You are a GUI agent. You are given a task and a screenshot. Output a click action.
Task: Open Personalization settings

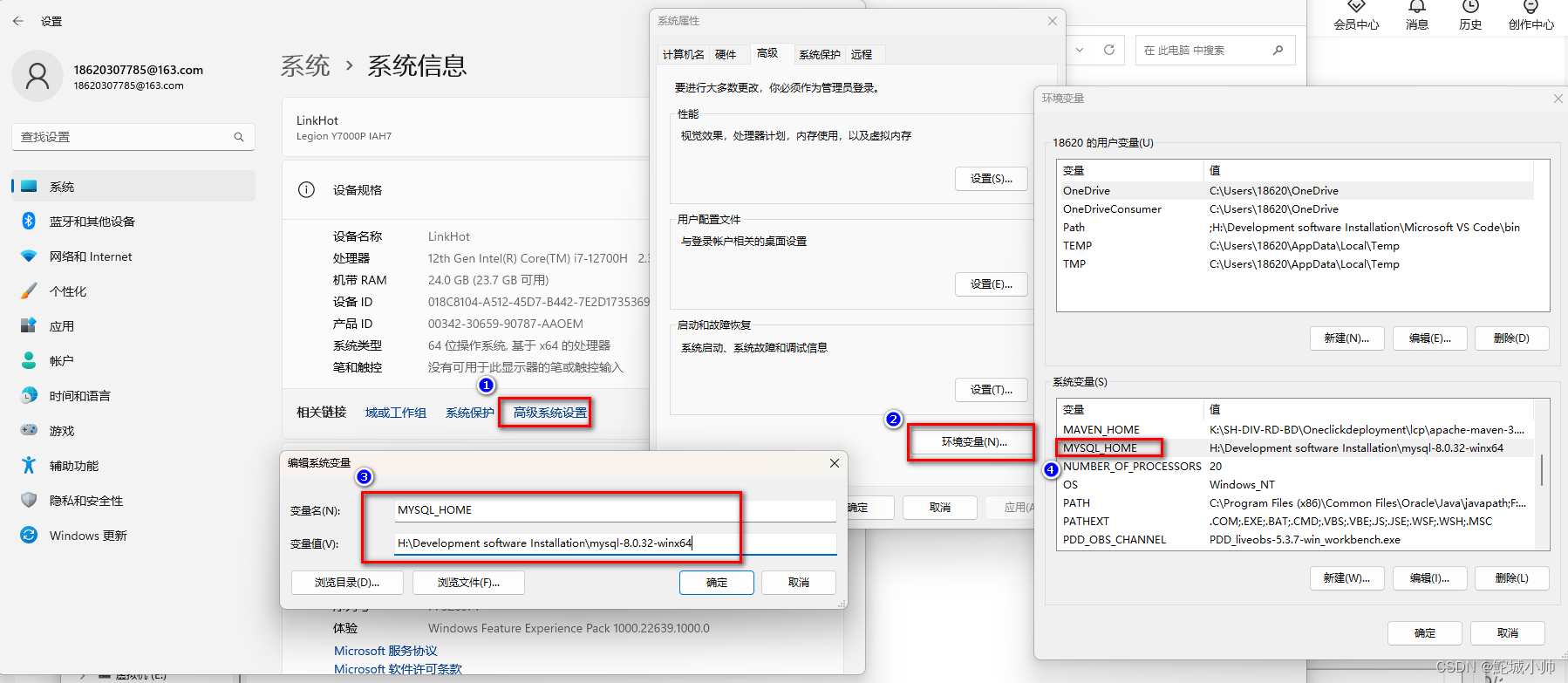pyautogui.click(x=133, y=291)
